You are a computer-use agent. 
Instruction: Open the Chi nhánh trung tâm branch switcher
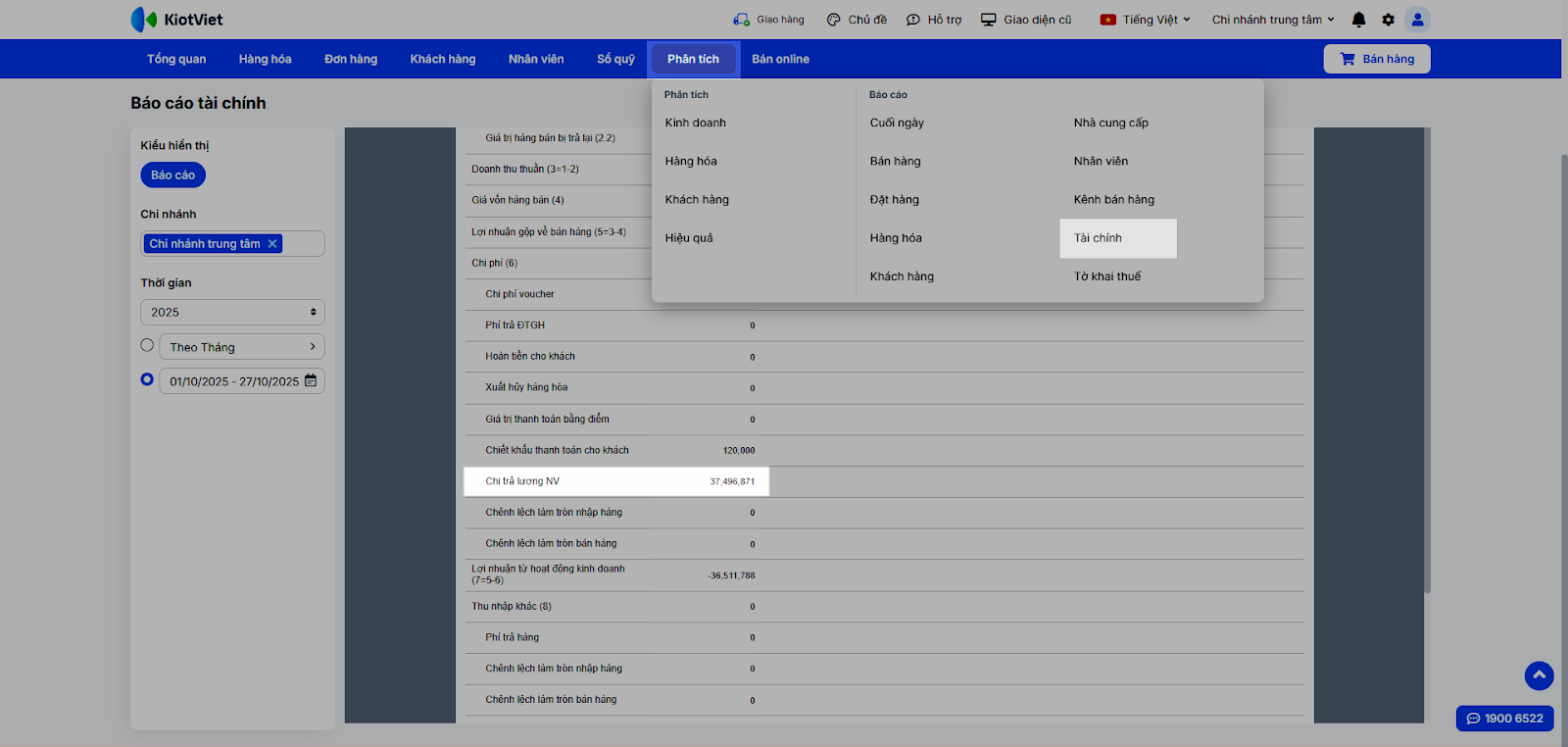pyautogui.click(x=1273, y=20)
